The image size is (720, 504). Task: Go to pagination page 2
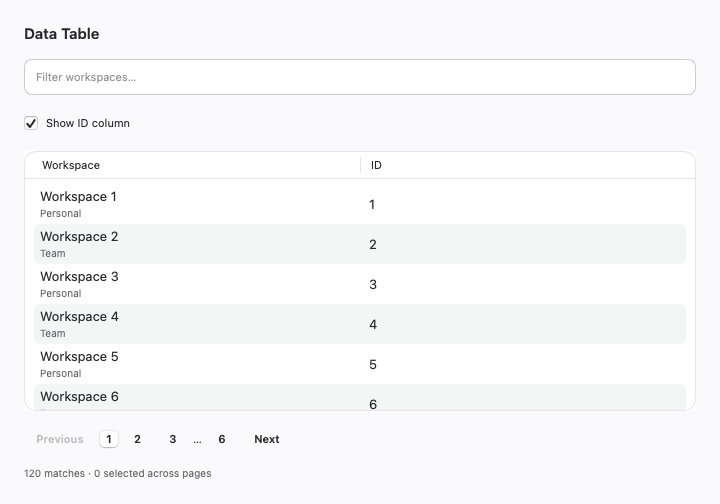pyautogui.click(x=137, y=439)
